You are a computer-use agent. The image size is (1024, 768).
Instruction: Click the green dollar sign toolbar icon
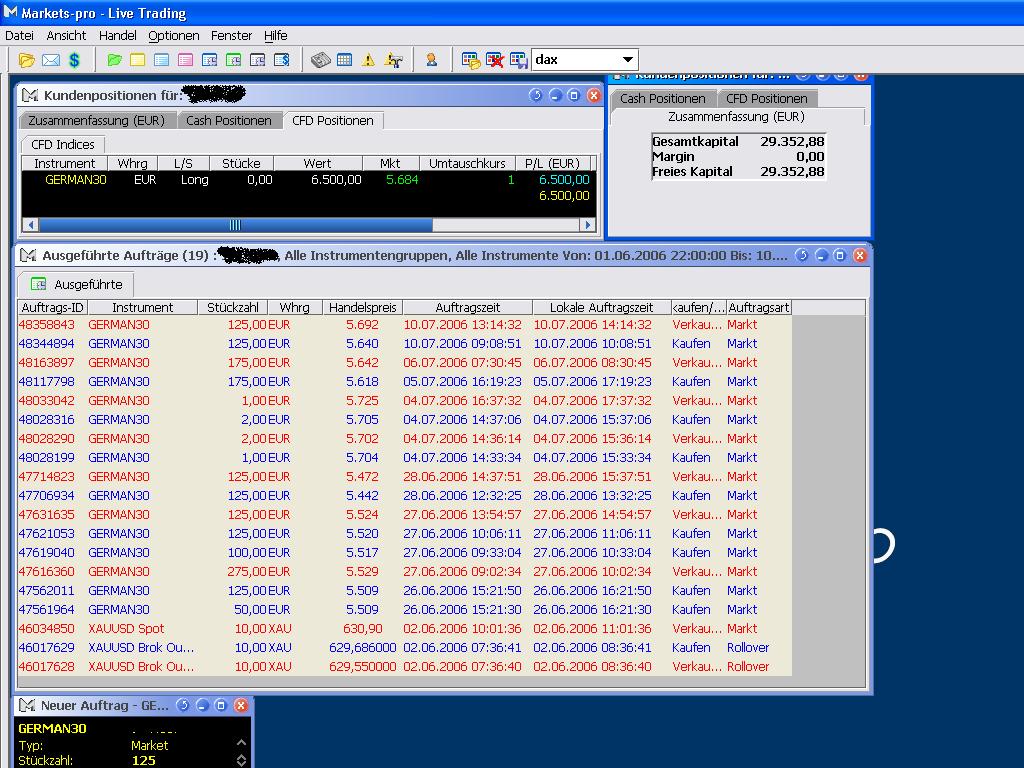click(74, 60)
